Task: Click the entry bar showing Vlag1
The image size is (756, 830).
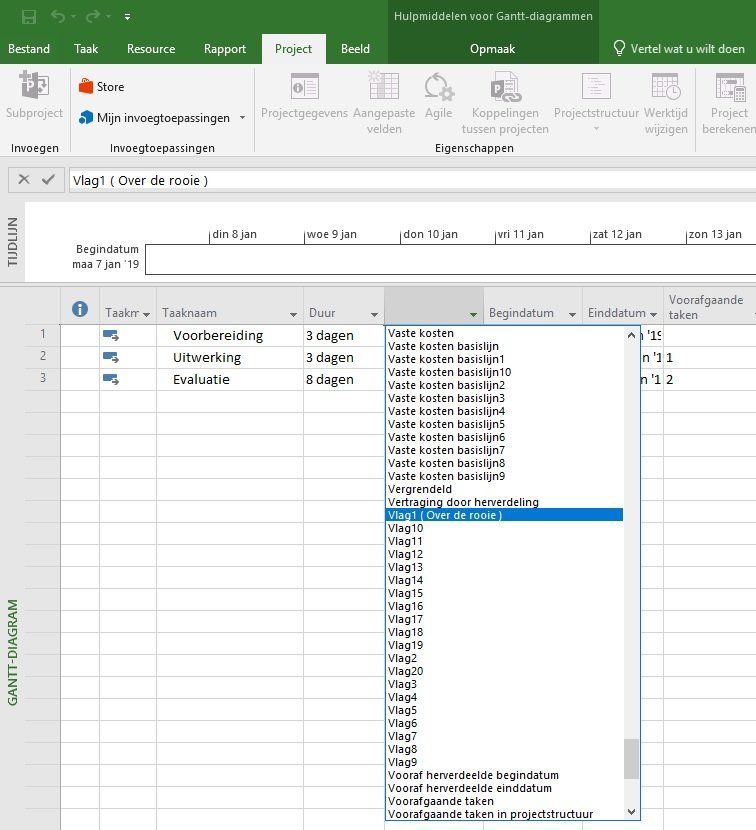Action: coord(412,180)
